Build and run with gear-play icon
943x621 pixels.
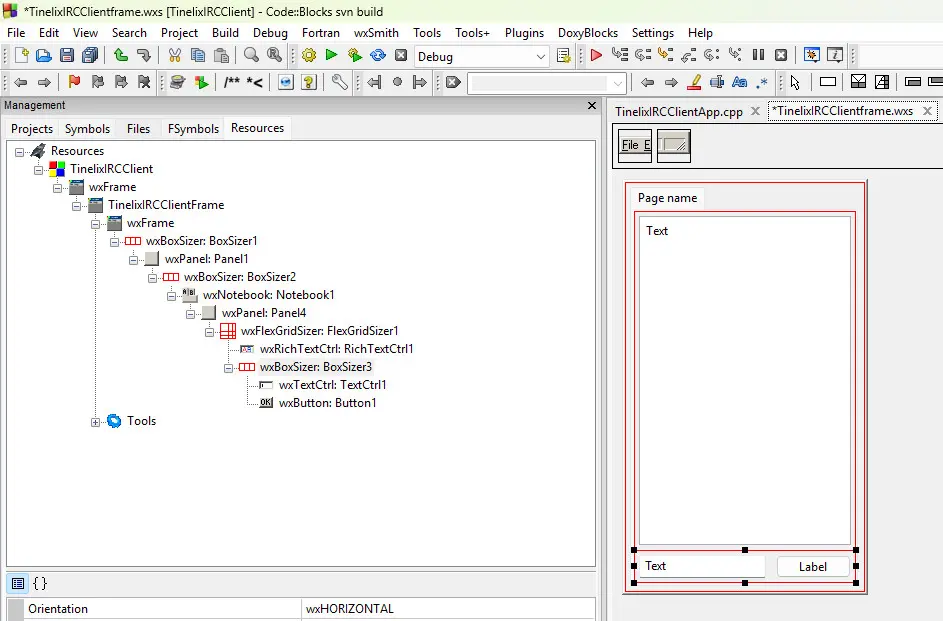point(355,55)
